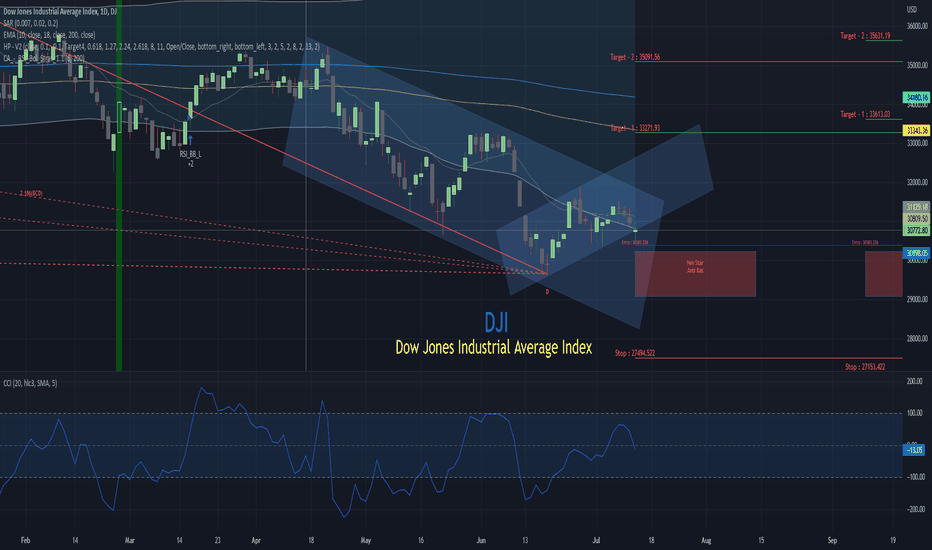The height and width of the screenshot is (550, 932).
Task: Select the 36000.00 price axis label
Action: pos(917,26)
